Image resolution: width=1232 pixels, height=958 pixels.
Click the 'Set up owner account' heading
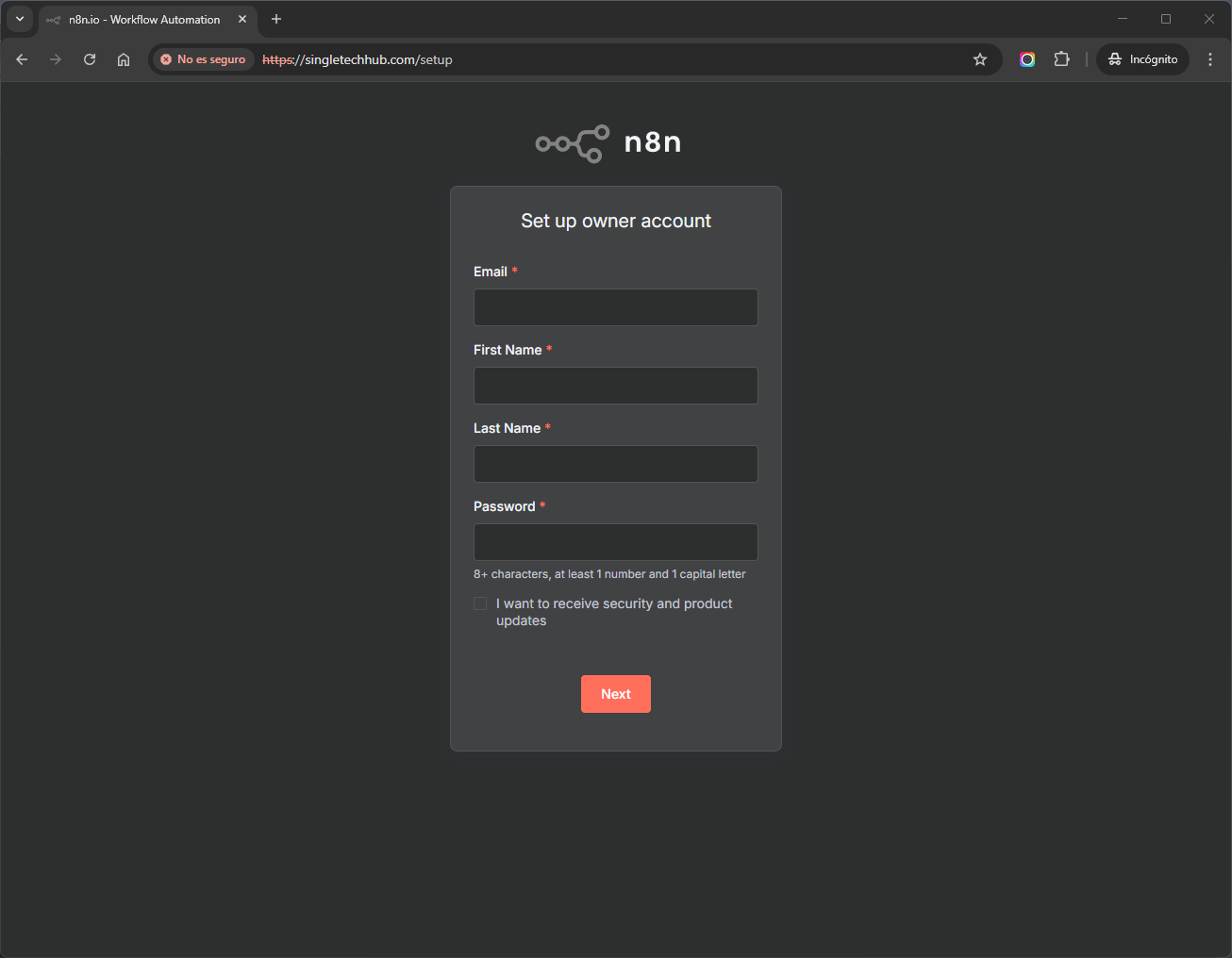click(x=616, y=221)
